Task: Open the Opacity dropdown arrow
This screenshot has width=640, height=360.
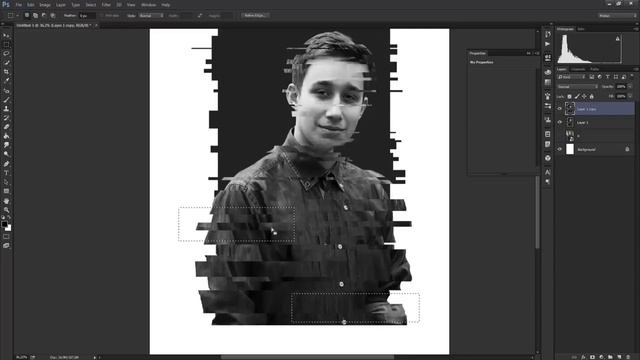Action: [x=630, y=87]
